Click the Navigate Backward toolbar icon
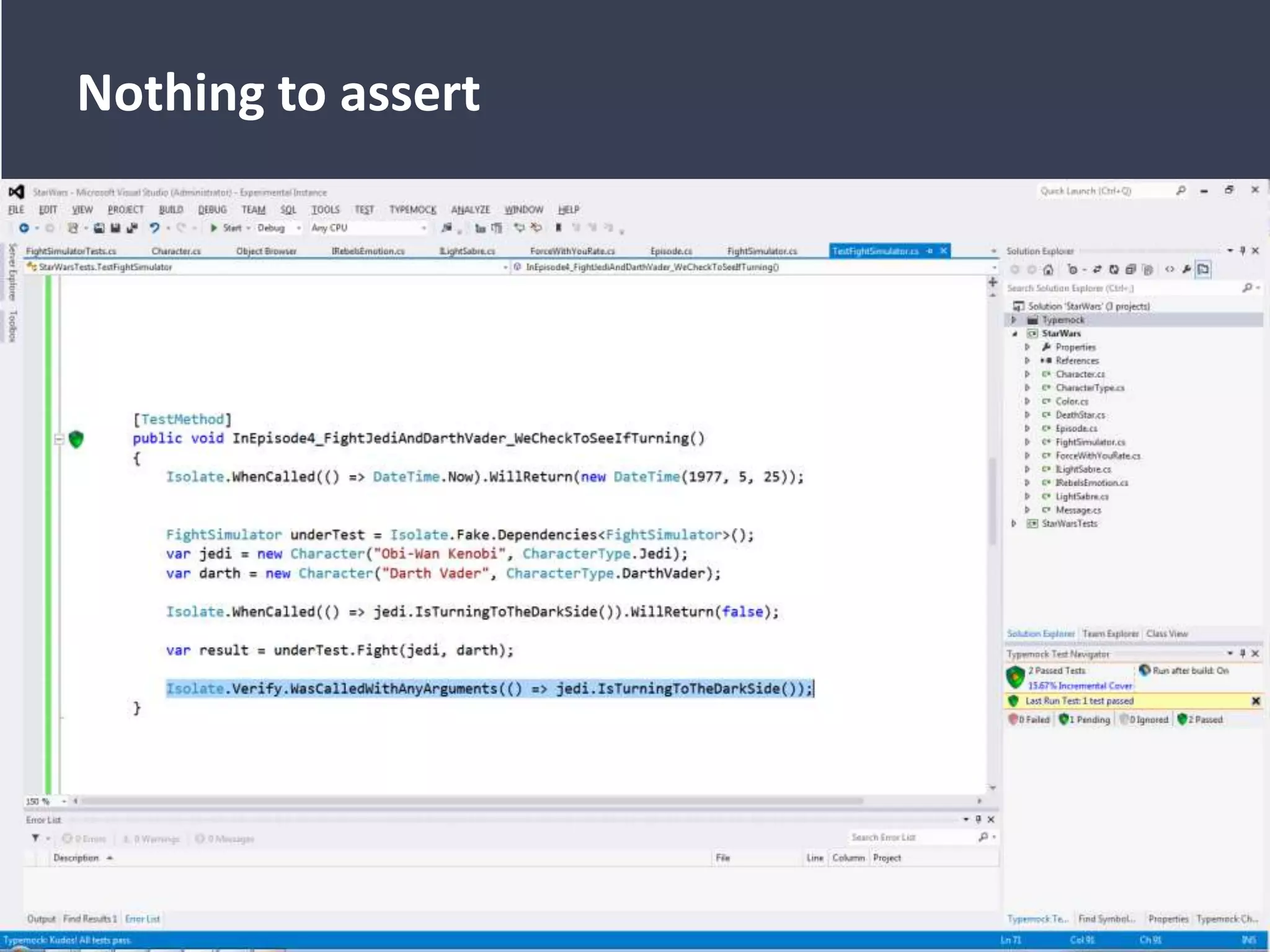1270x952 pixels. point(24,228)
